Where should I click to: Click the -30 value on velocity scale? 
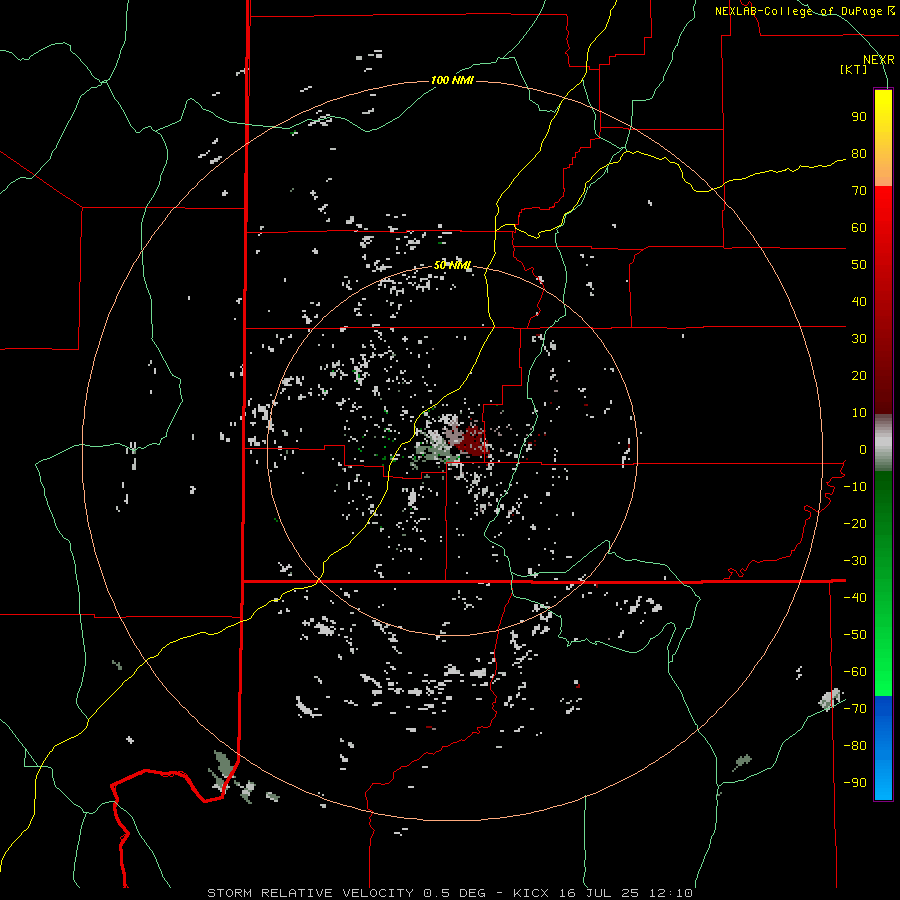pos(855,561)
